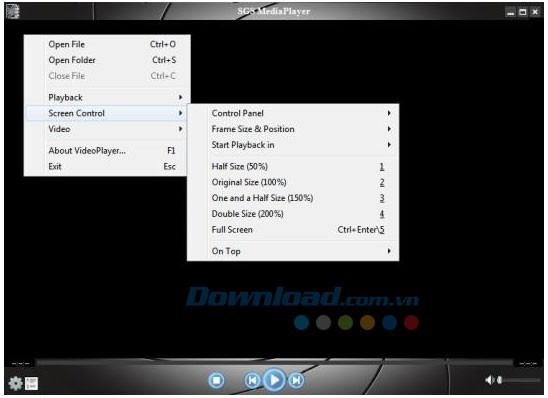Choose Open Folder from the menu
This screenshot has height=398, width=548.
pyautogui.click(x=107, y=60)
